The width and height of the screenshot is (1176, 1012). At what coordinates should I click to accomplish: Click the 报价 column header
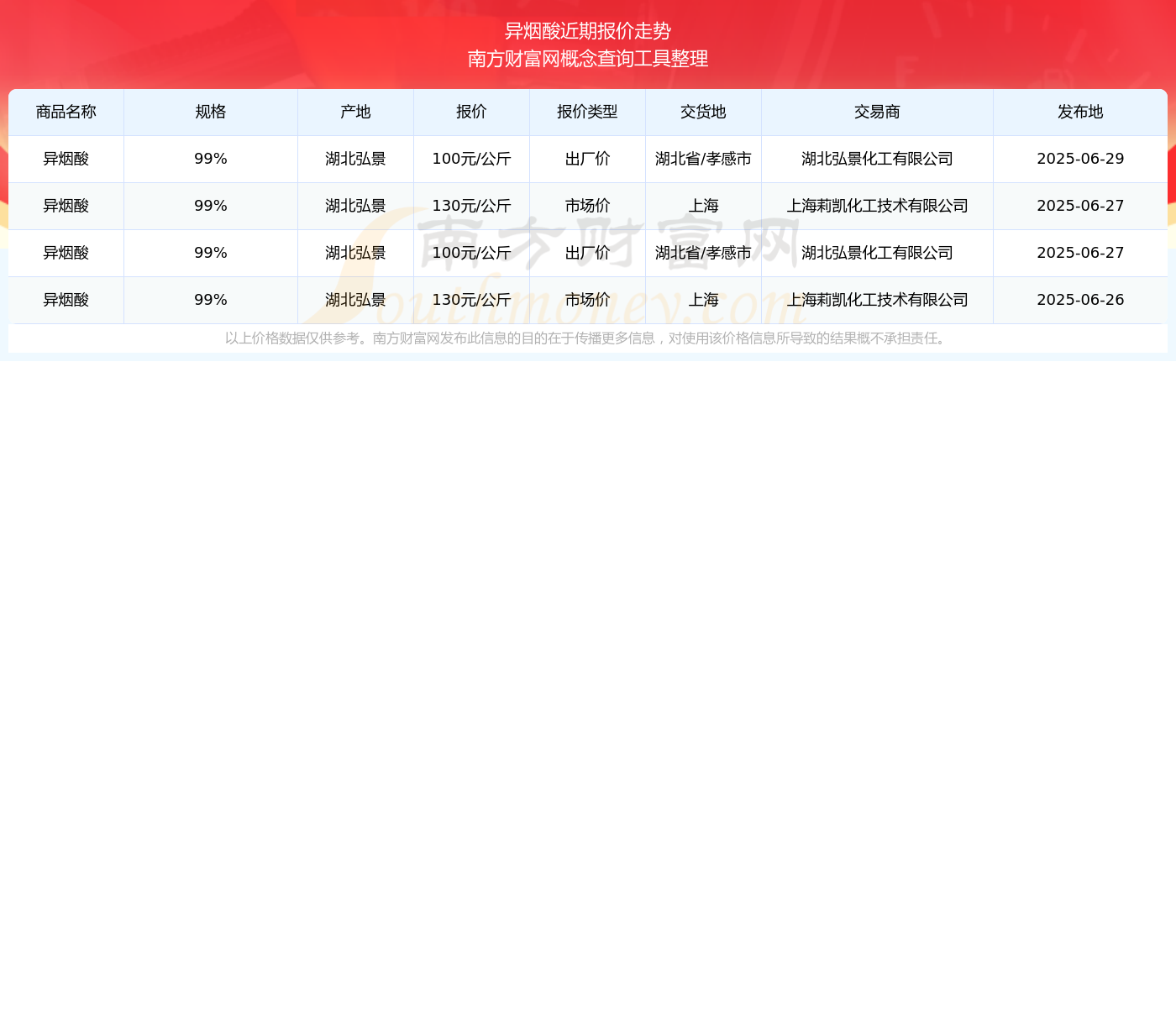(x=471, y=113)
